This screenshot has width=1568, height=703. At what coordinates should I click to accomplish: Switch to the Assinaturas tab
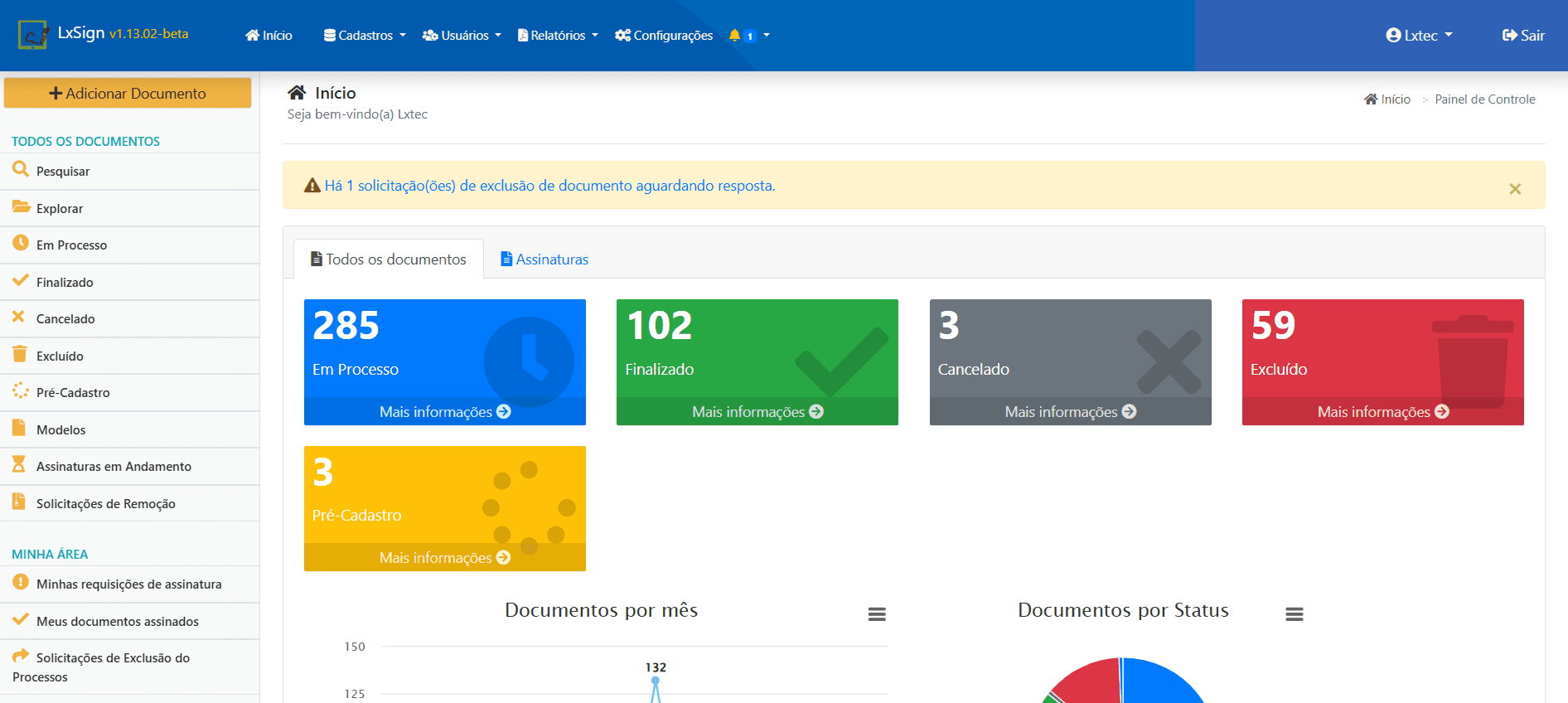click(x=544, y=259)
